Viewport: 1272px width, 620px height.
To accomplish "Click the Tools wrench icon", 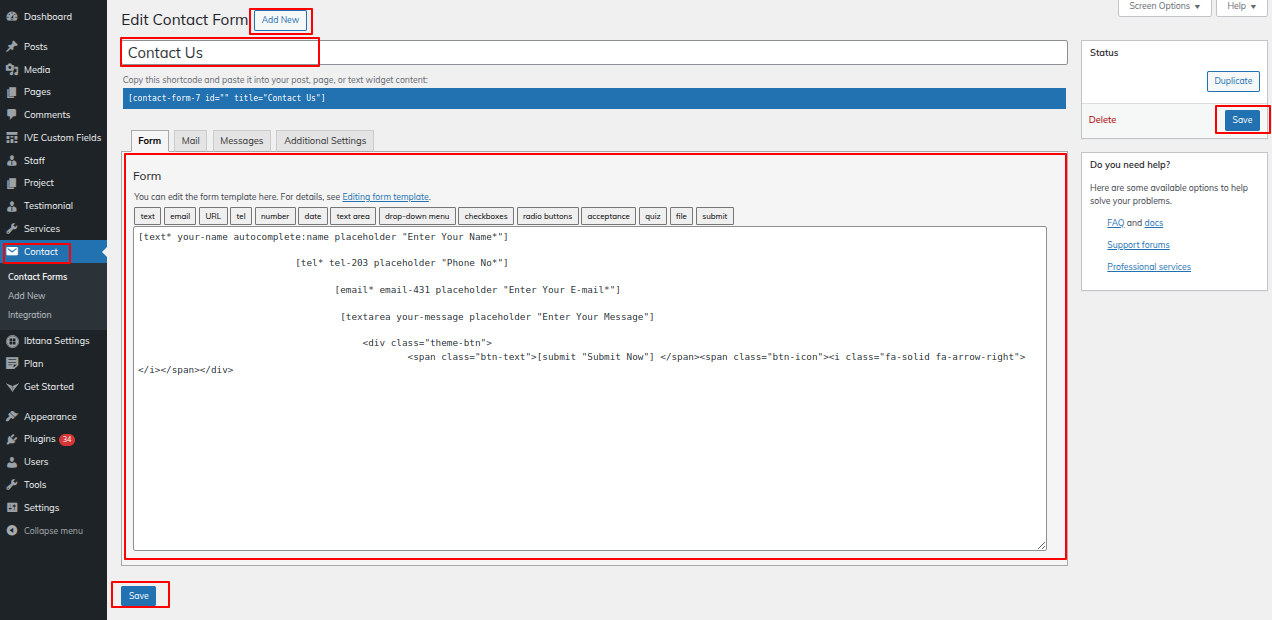I will (11, 485).
